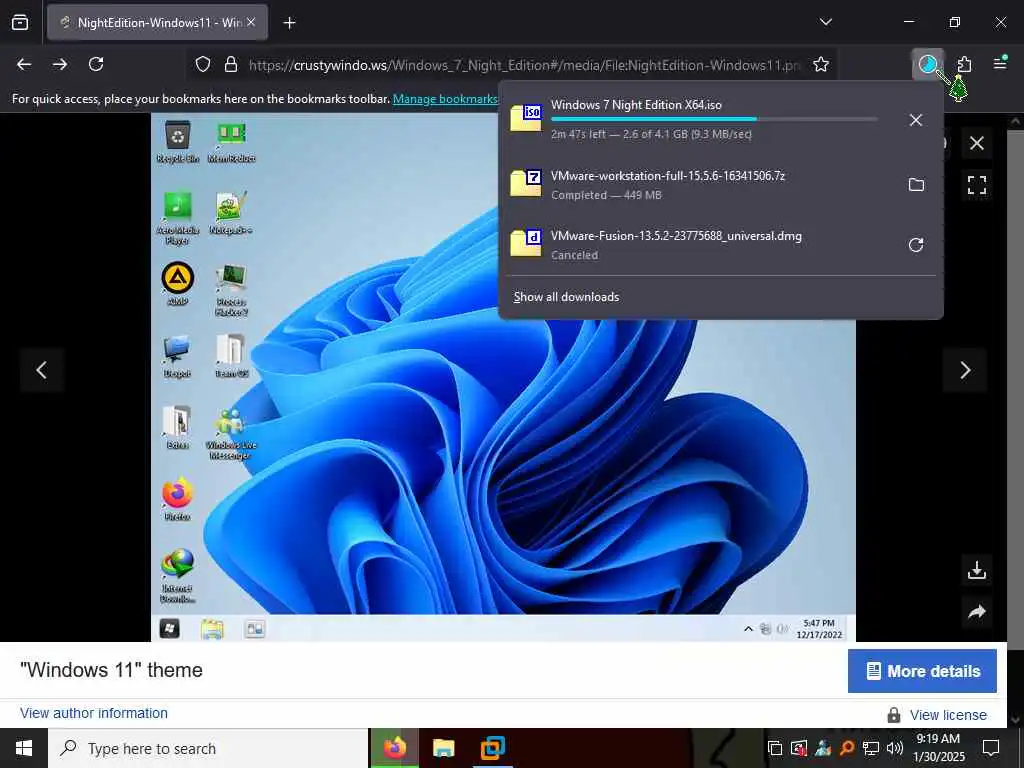1024x768 pixels.
Task: Click the taskbar clock showing 9:19 AM
Action: [x=938, y=748]
